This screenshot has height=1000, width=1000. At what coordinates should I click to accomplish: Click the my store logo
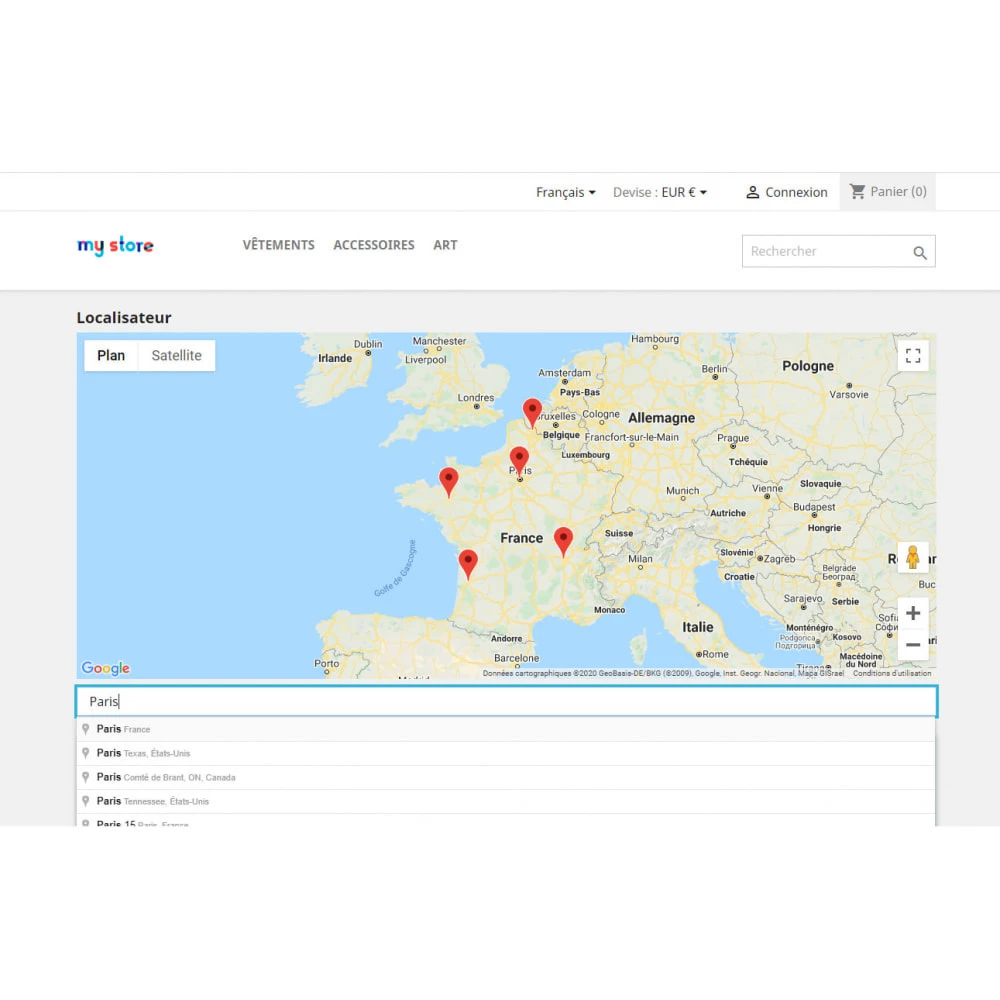(115, 246)
